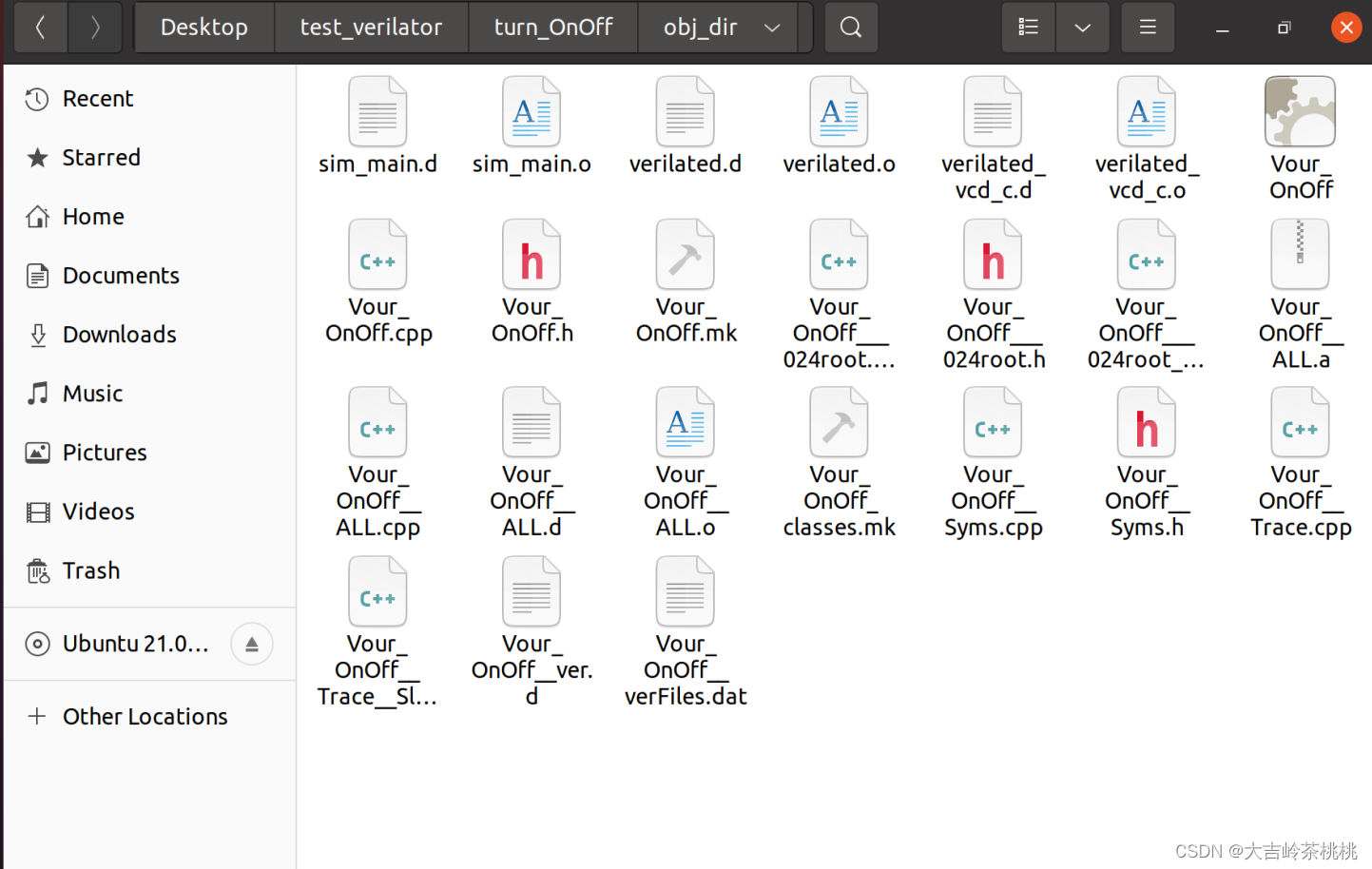
Task: Select Vour_OnOff__ver.d file icon
Action: click(x=531, y=591)
